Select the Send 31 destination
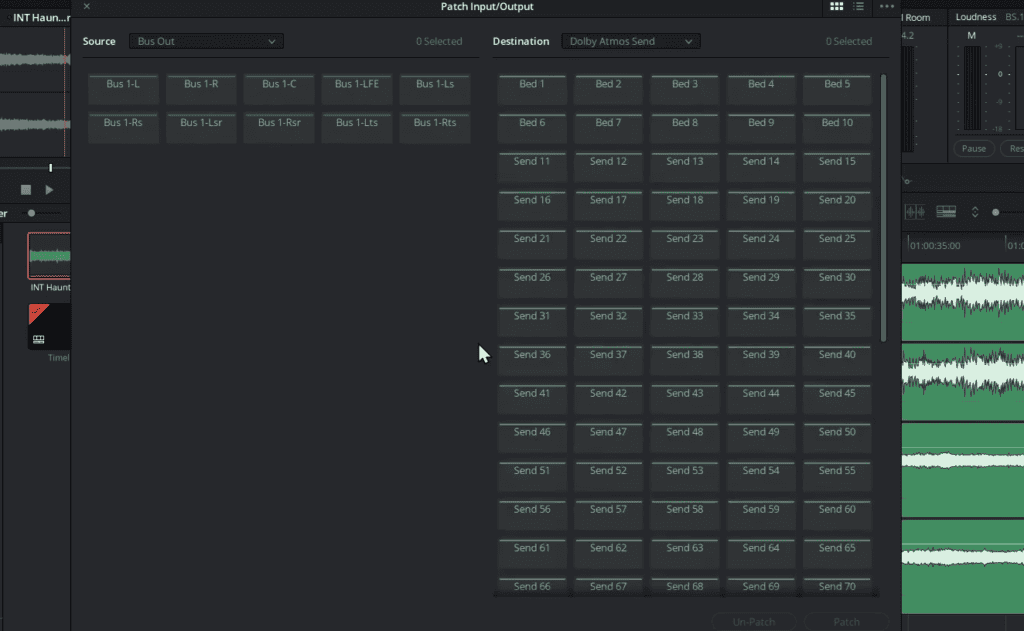 coord(532,321)
